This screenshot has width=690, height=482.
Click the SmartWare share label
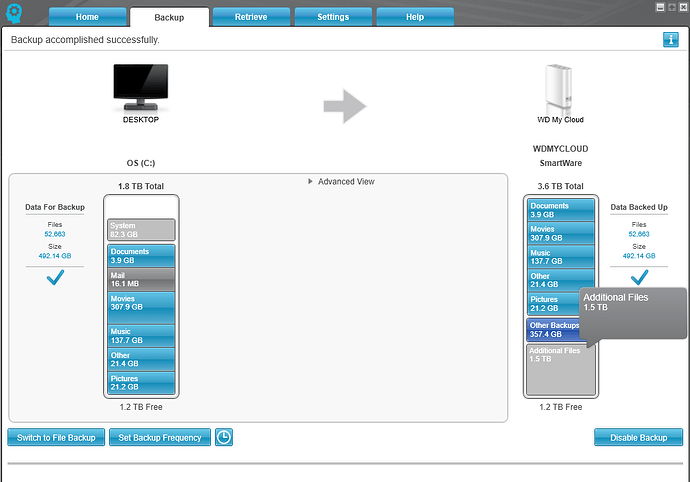pyautogui.click(x=561, y=163)
